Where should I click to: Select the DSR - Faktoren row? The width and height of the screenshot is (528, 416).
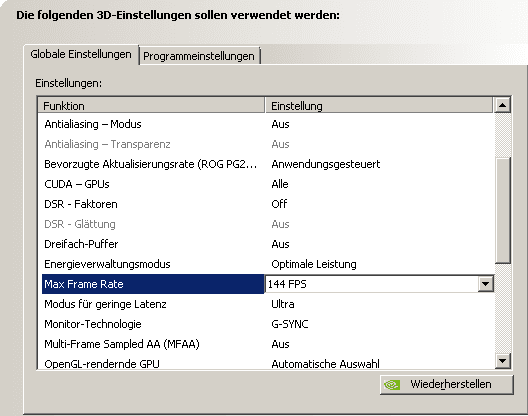(x=268, y=204)
